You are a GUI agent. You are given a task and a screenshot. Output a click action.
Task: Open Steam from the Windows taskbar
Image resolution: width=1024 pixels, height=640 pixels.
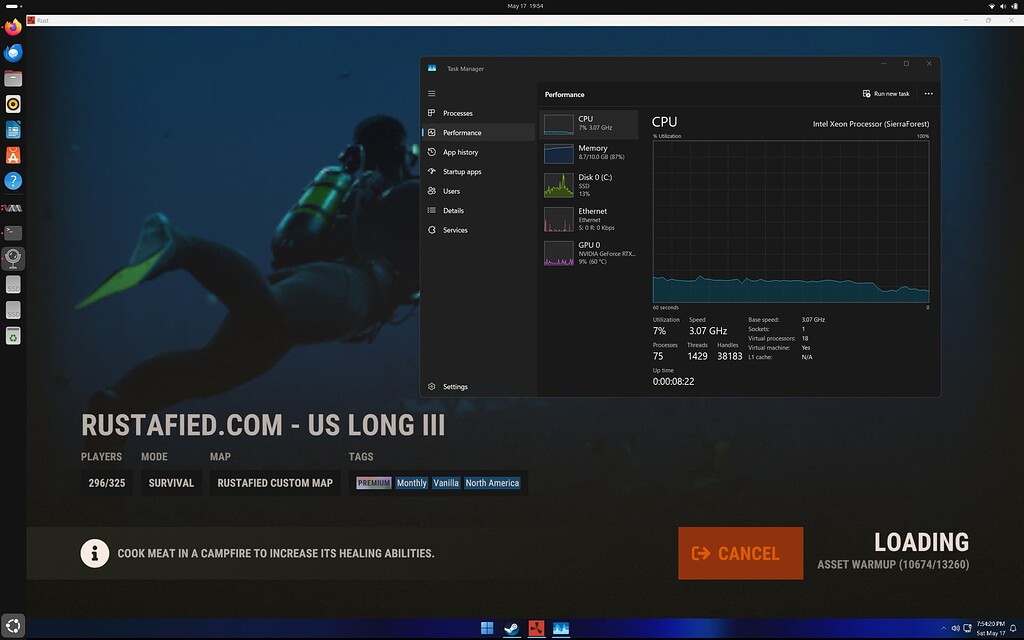click(x=511, y=628)
